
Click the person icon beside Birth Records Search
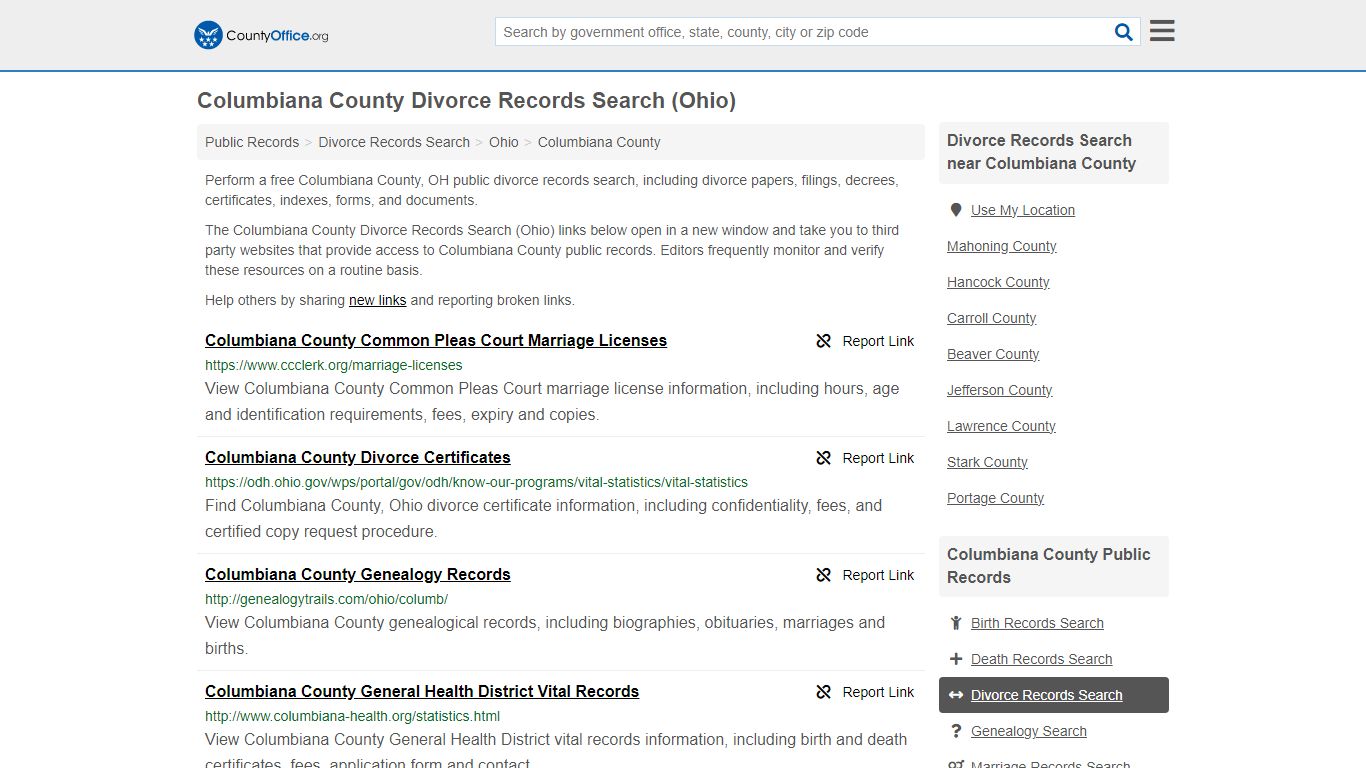click(x=956, y=623)
